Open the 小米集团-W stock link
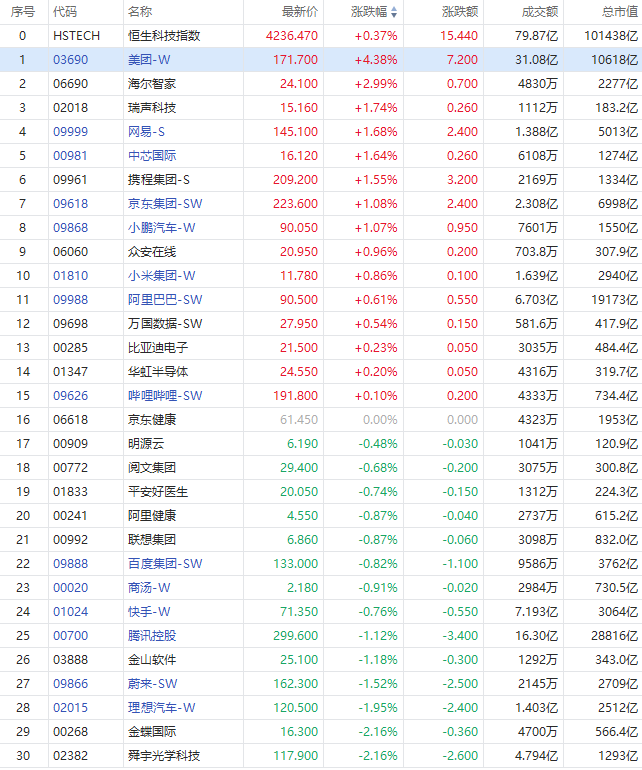Image resolution: width=642 pixels, height=770 pixels. [162, 275]
